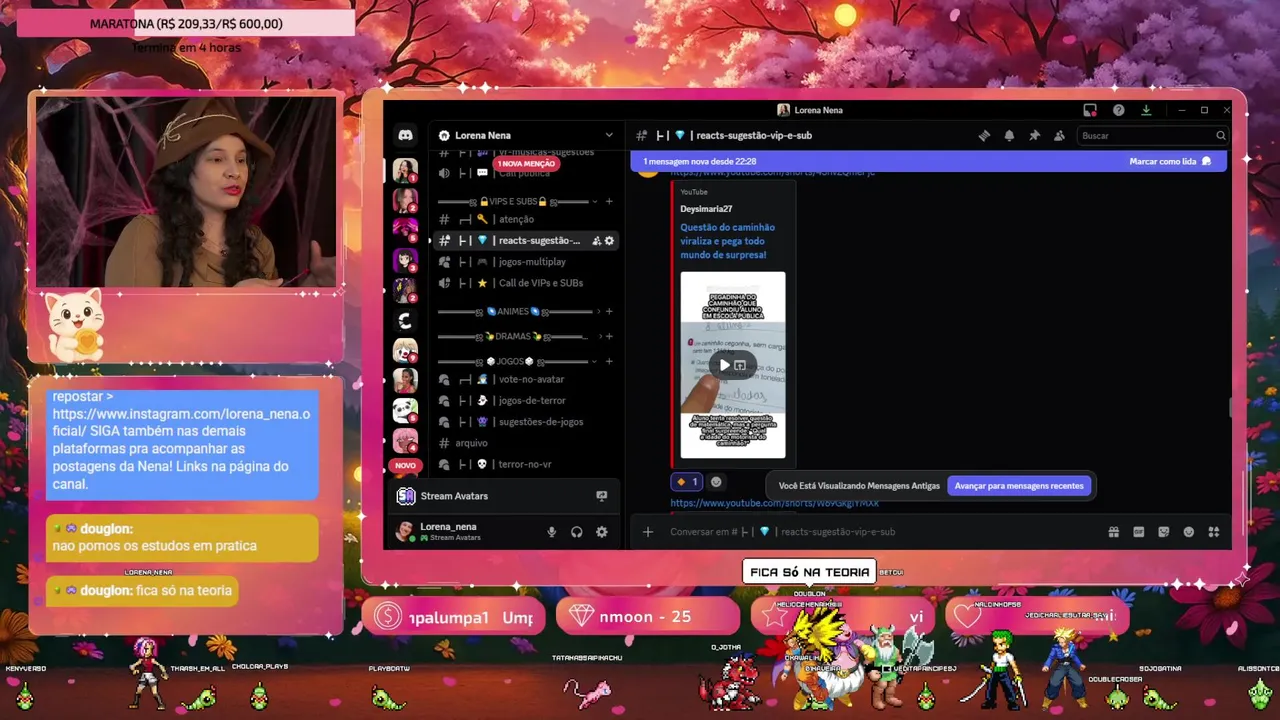The height and width of the screenshot is (720, 1280).
Task: Open user settings gear icon
Action: coord(601,532)
